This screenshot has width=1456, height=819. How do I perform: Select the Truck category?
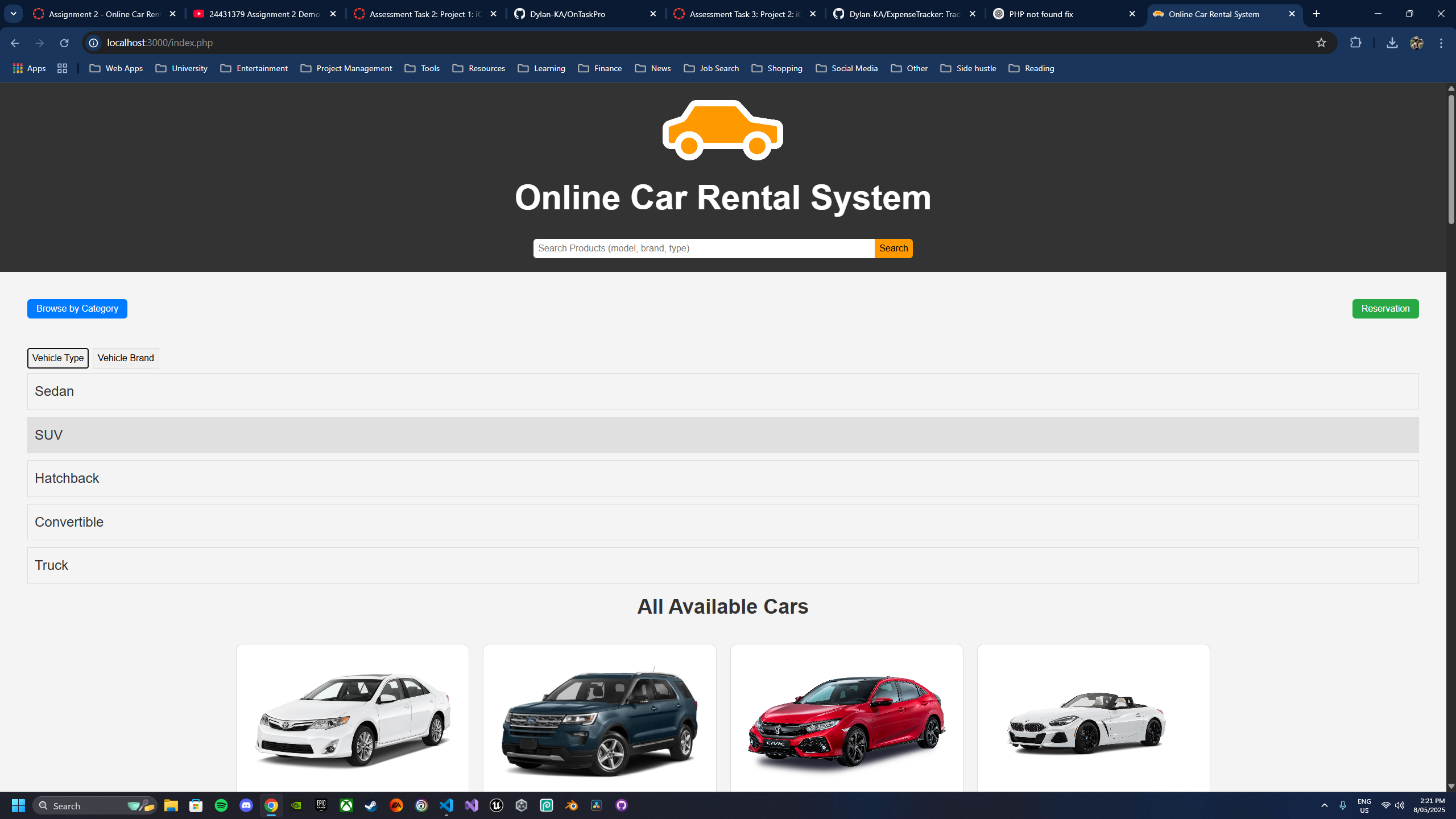pyautogui.click(x=723, y=565)
